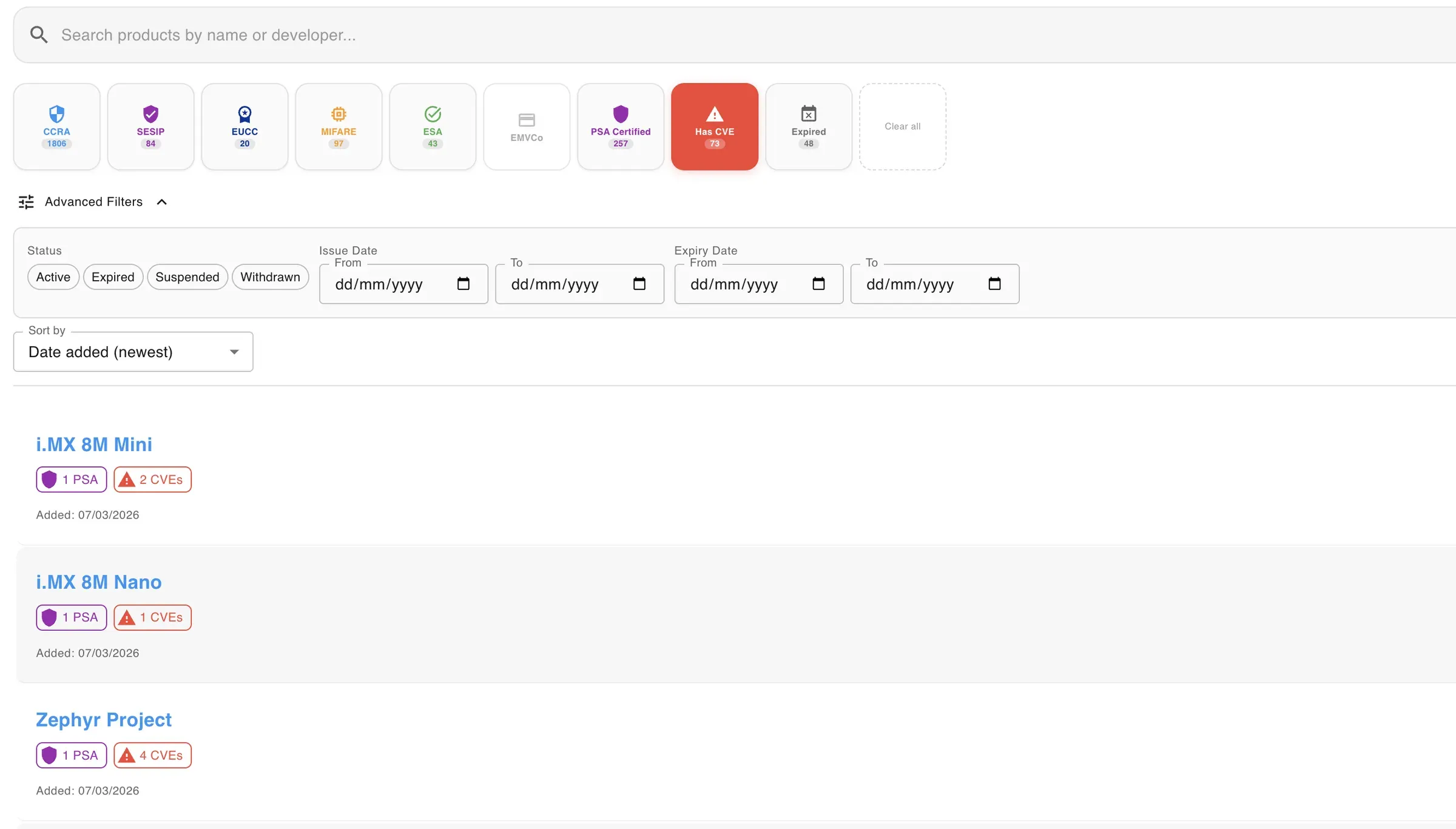The width and height of the screenshot is (1456, 829).
Task: Click the 2 CVEs badge on i.MX 8M Mini
Action: (152, 480)
